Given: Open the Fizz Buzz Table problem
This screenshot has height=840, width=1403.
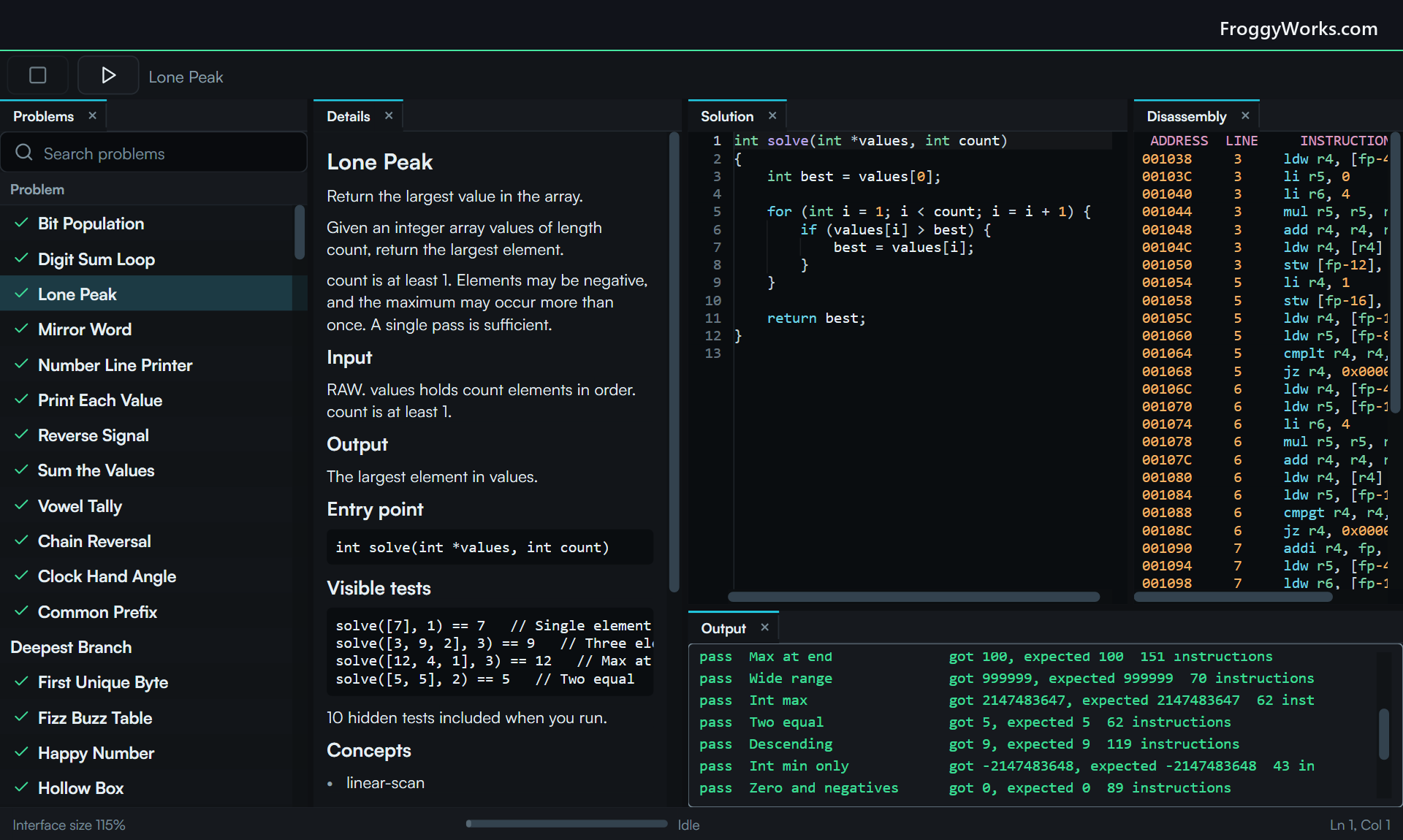Looking at the screenshot, I should pos(146,718).
